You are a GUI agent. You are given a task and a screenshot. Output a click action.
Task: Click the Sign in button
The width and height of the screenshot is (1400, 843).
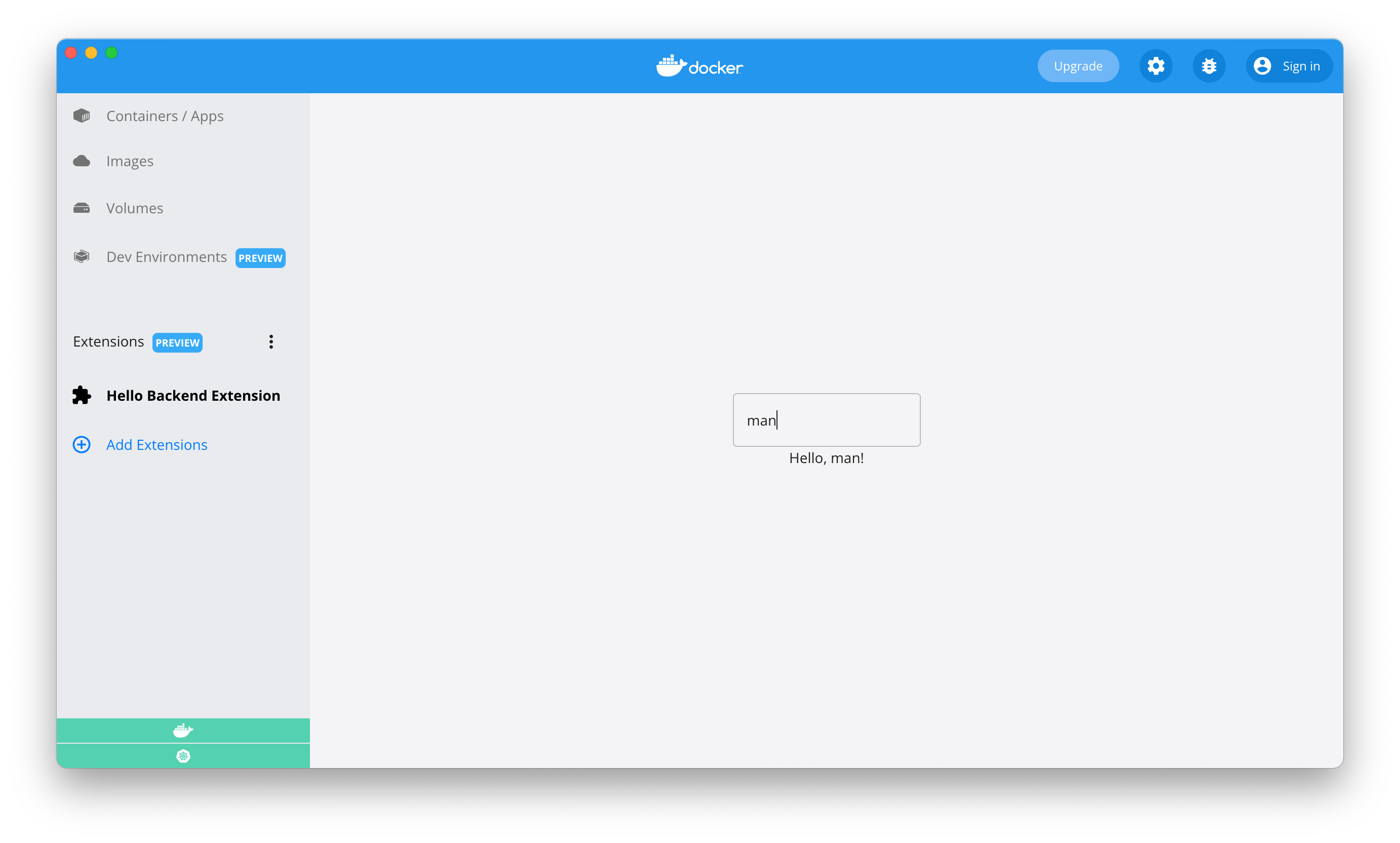pos(1288,66)
